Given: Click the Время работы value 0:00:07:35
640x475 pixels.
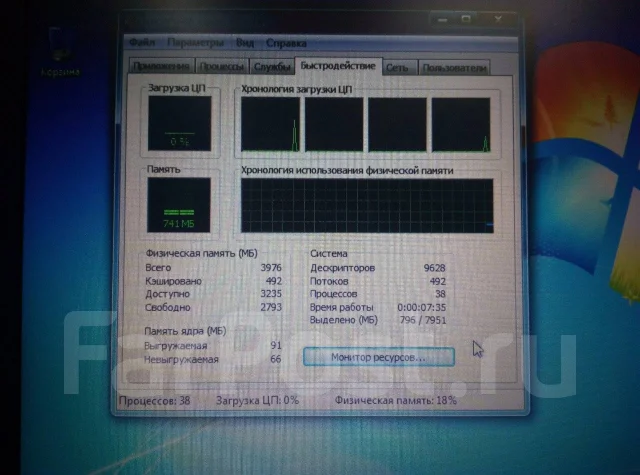Looking at the screenshot, I should 422,307.
